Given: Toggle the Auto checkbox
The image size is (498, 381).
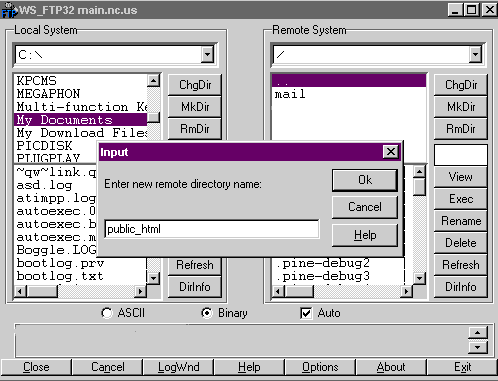Looking at the screenshot, I should (x=306, y=313).
